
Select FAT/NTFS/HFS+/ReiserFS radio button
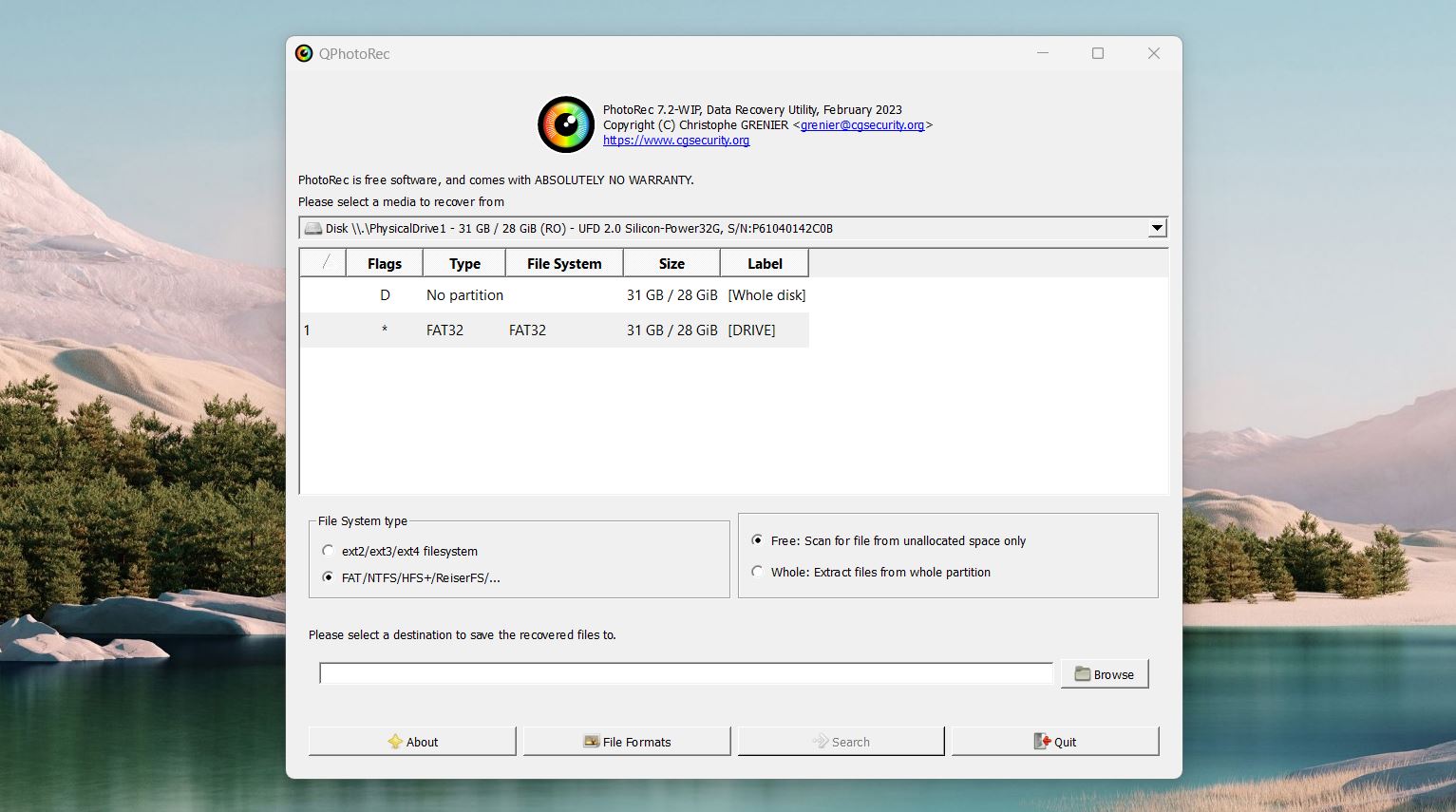click(x=328, y=577)
